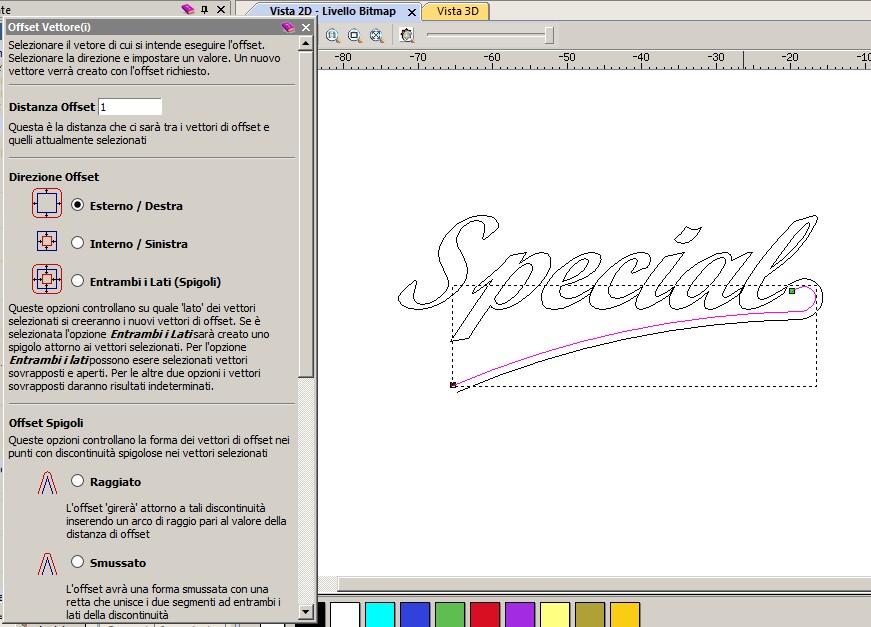Click the Interno / Sinistra offset diagram icon
Image resolution: width=871 pixels, height=627 pixels.
tap(47, 242)
